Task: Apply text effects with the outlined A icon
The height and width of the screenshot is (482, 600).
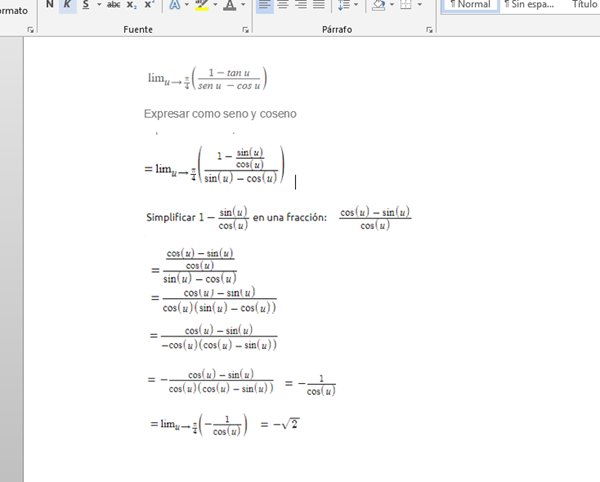Action: 175,5
